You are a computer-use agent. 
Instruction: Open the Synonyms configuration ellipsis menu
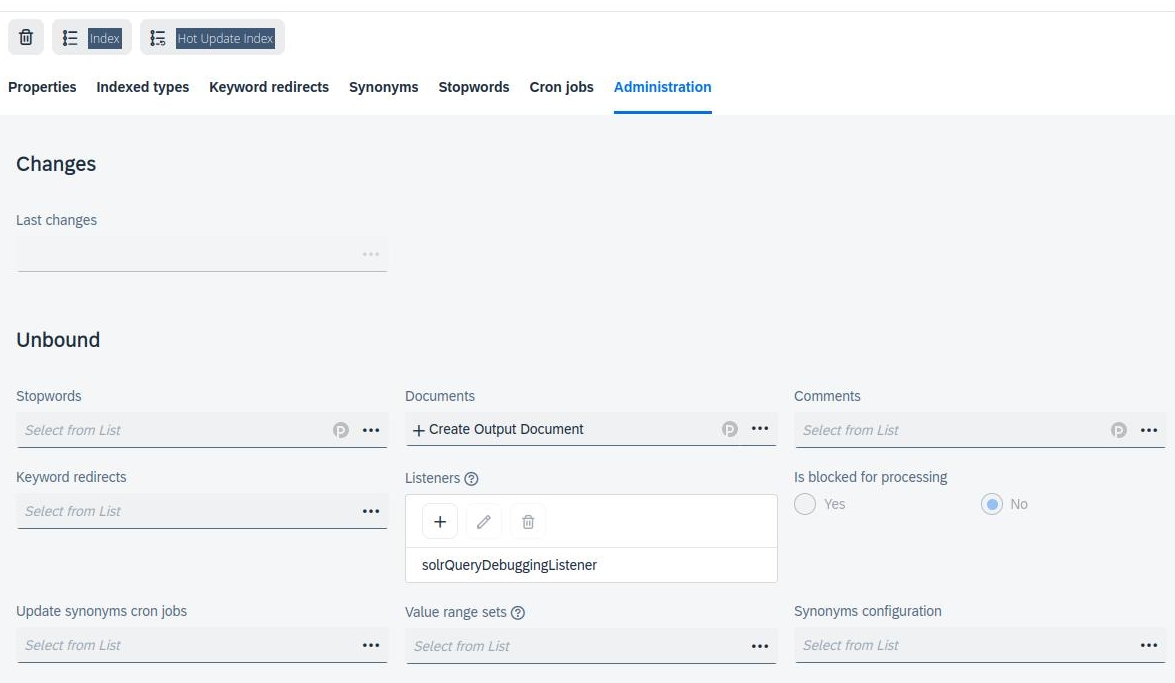[x=1149, y=645]
